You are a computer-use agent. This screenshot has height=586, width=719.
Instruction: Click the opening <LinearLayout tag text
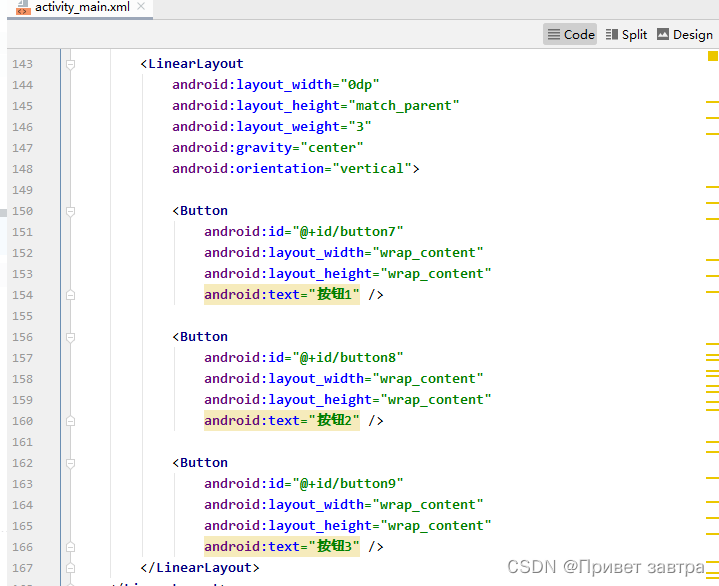coord(192,64)
